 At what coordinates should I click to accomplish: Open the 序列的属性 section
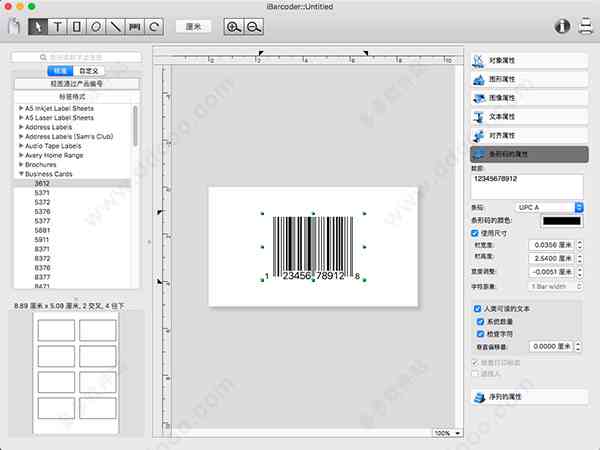click(x=529, y=397)
